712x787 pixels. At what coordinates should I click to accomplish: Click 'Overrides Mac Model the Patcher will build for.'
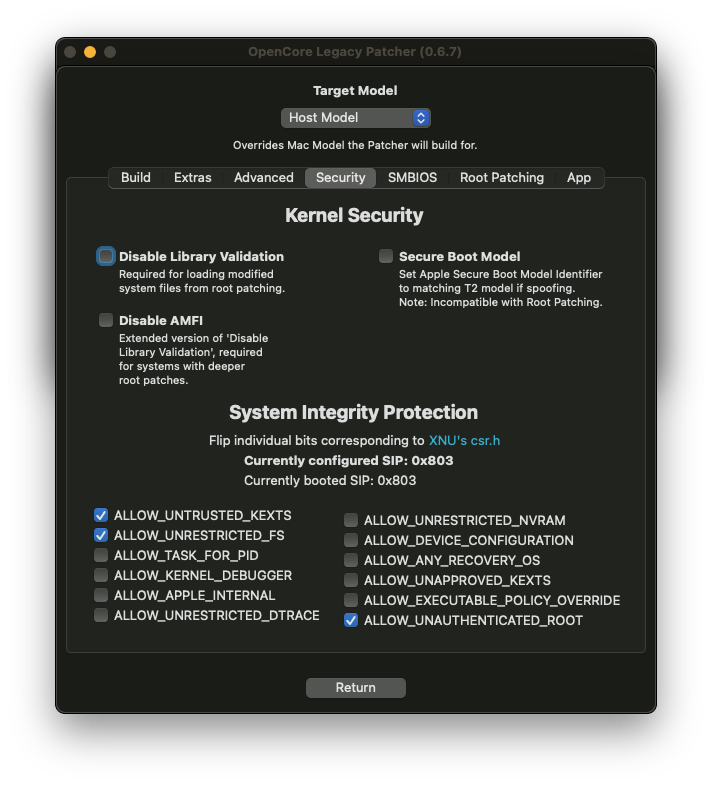(355, 146)
